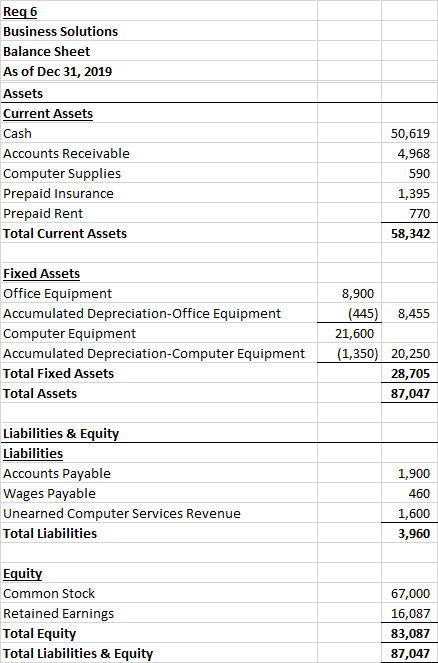Select the 'Total Liabilities & Equity' label

[x=78, y=654]
